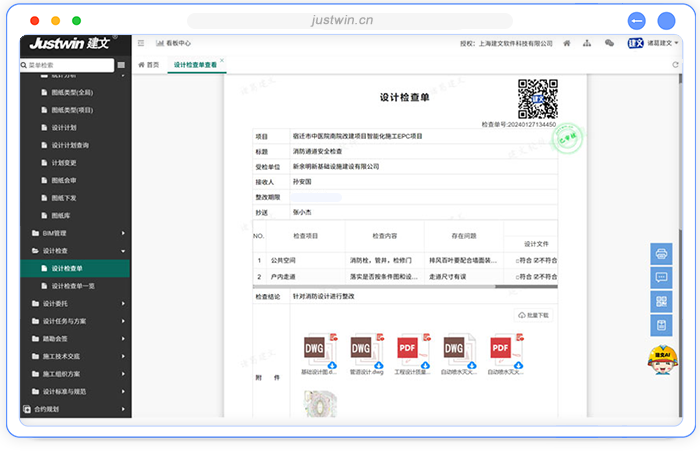This screenshot has height=454, width=700.
Task: Click the print icon in the right floating toolbar
Action: coord(661,253)
